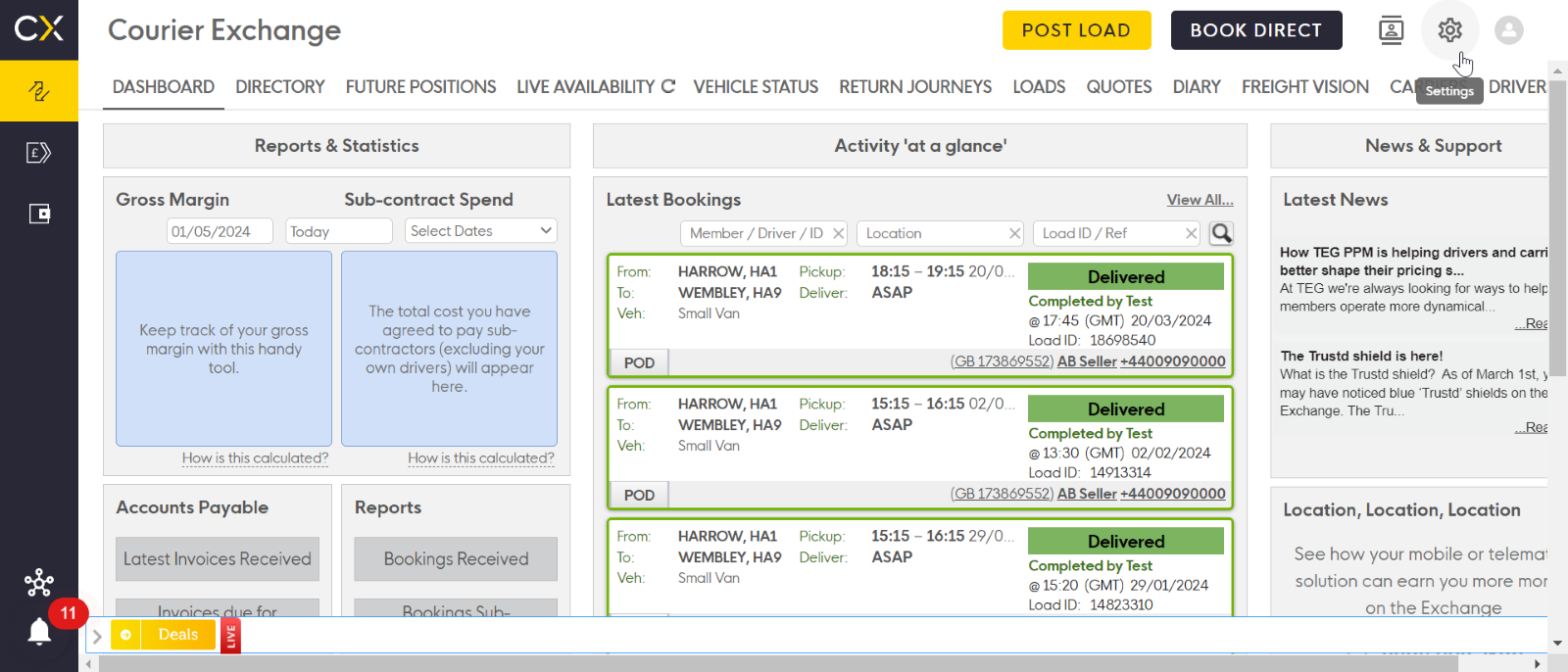Open the Quotes tab
The height and width of the screenshot is (672, 1568).
click(x=1119, y=86)
